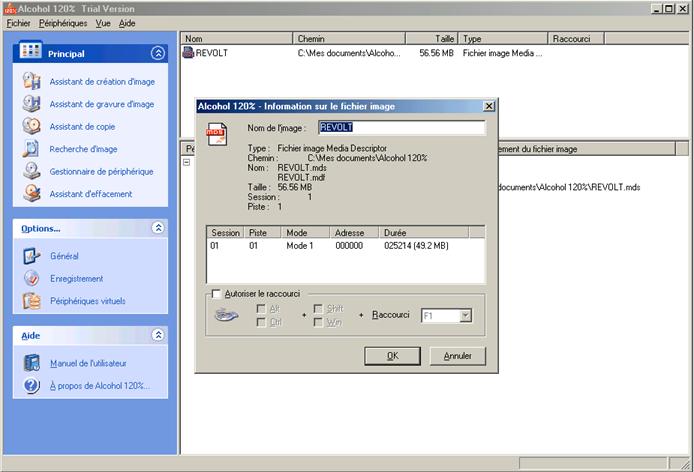Click the REVOLT image file icon in list
The image size is (694, 472).
coord(189,53)
